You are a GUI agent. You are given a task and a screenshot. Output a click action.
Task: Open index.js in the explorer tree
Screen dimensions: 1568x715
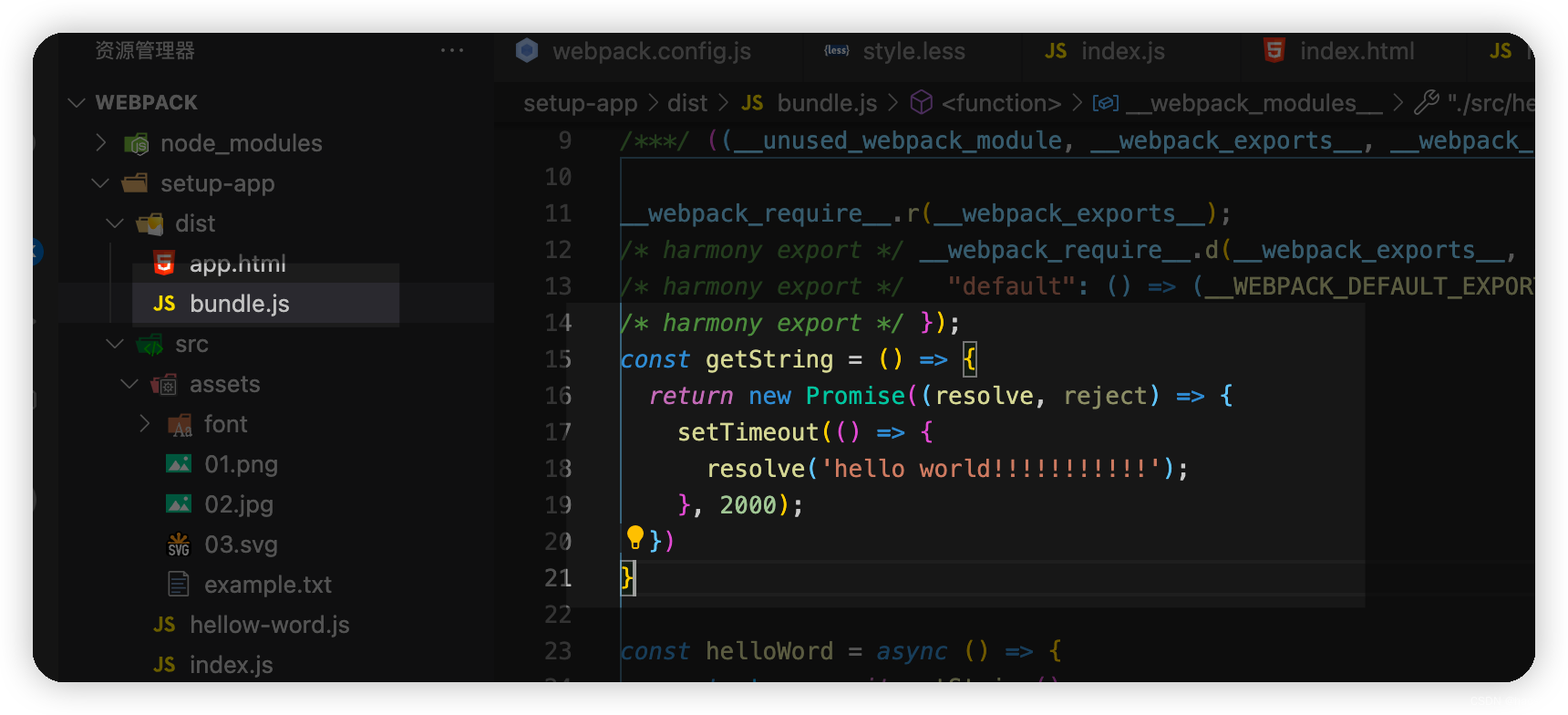(x=232, y=665)
